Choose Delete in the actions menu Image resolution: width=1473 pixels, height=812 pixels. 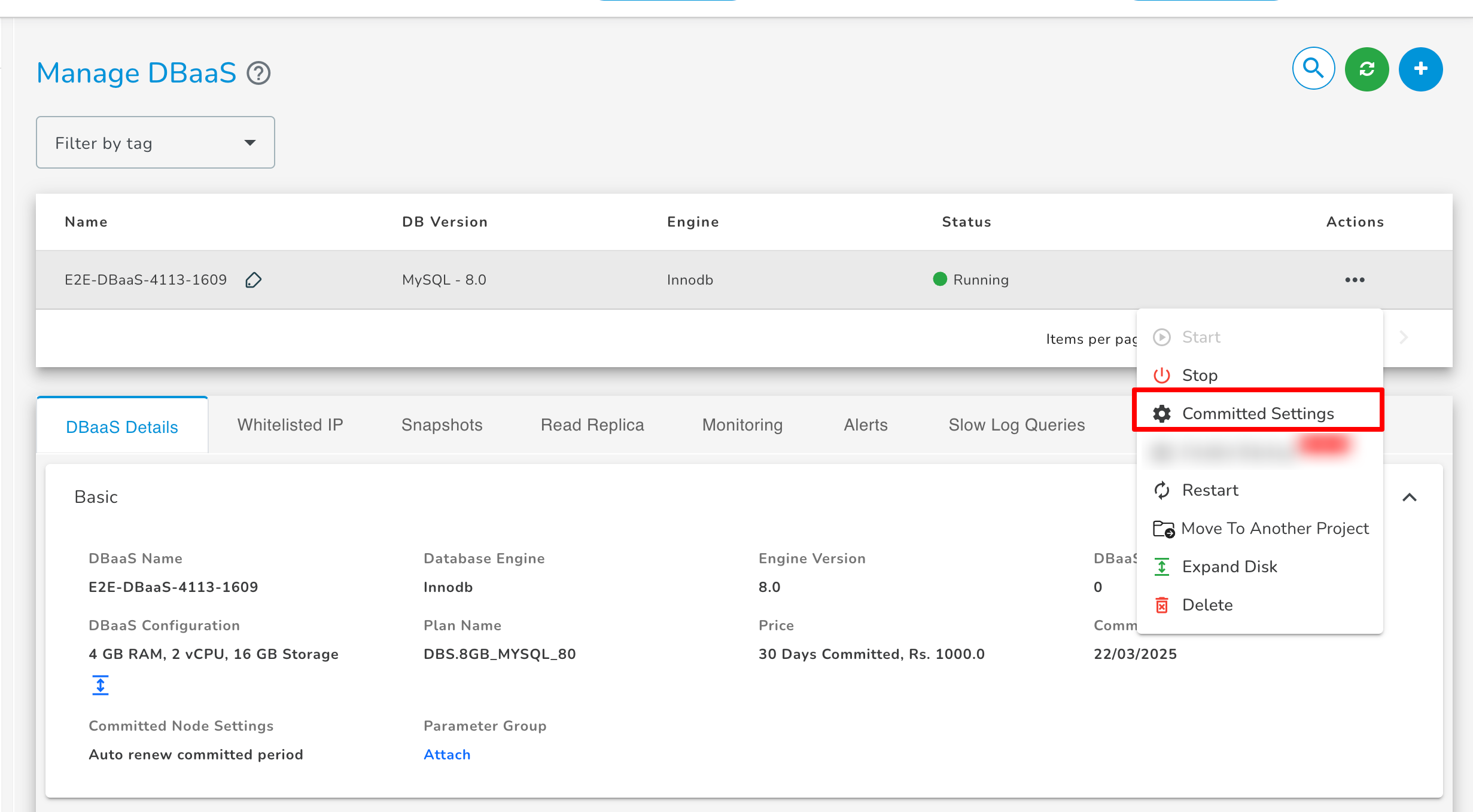(1260, 605)
